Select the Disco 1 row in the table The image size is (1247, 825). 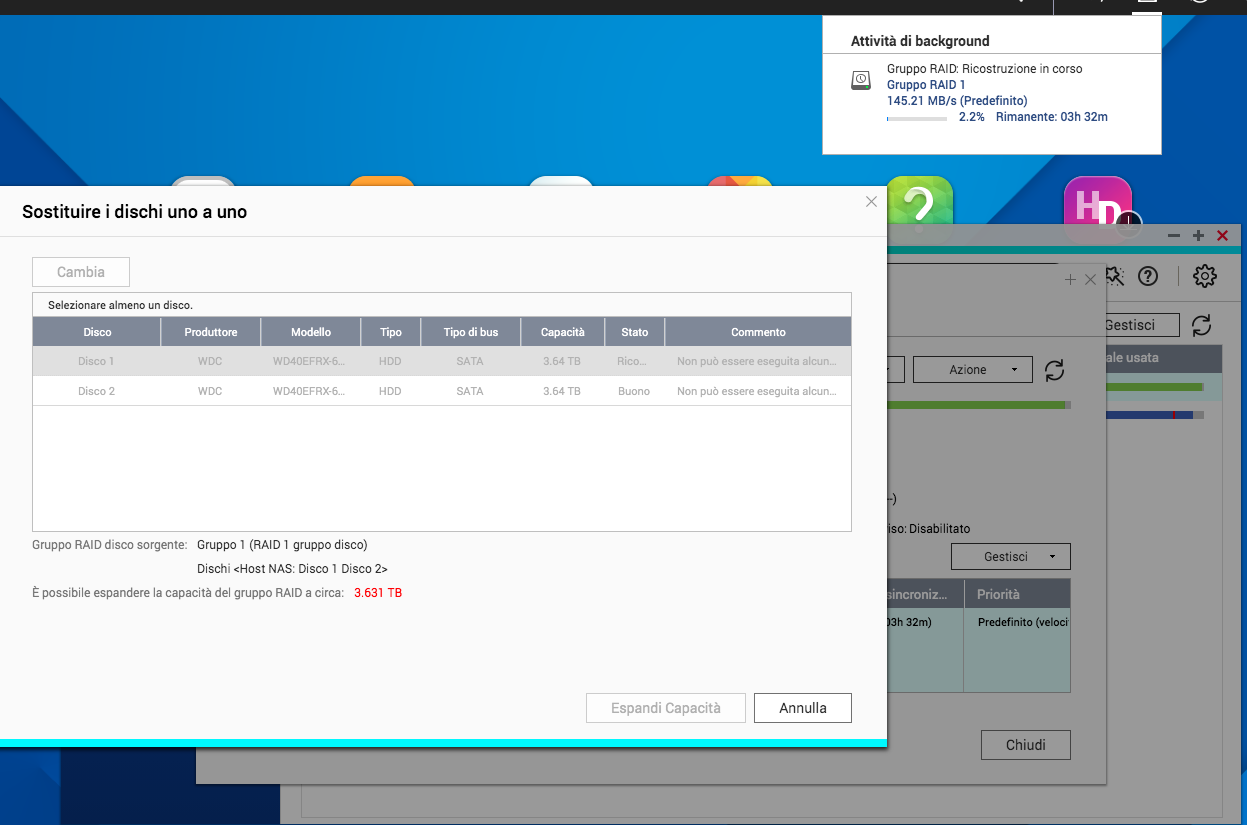click(x=441, y=361)
